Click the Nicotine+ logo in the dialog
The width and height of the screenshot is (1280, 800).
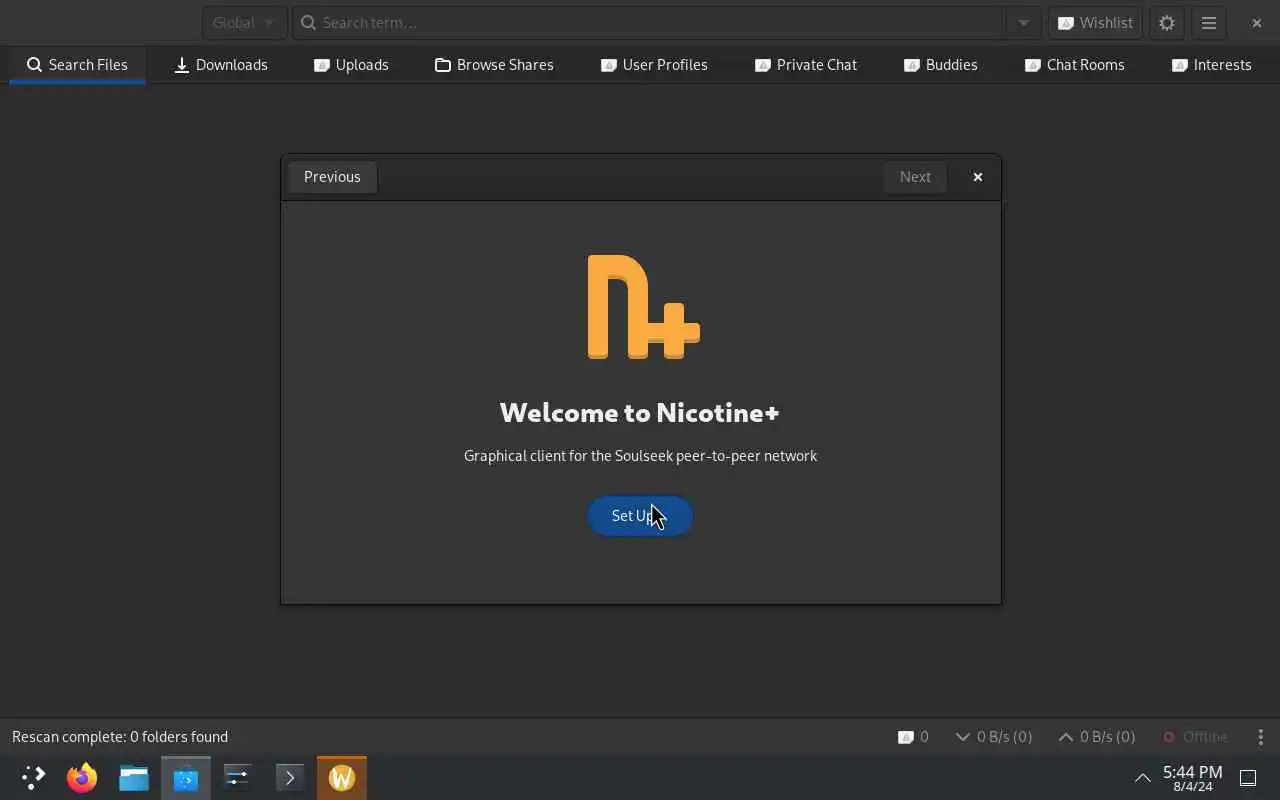click(643, 307)
